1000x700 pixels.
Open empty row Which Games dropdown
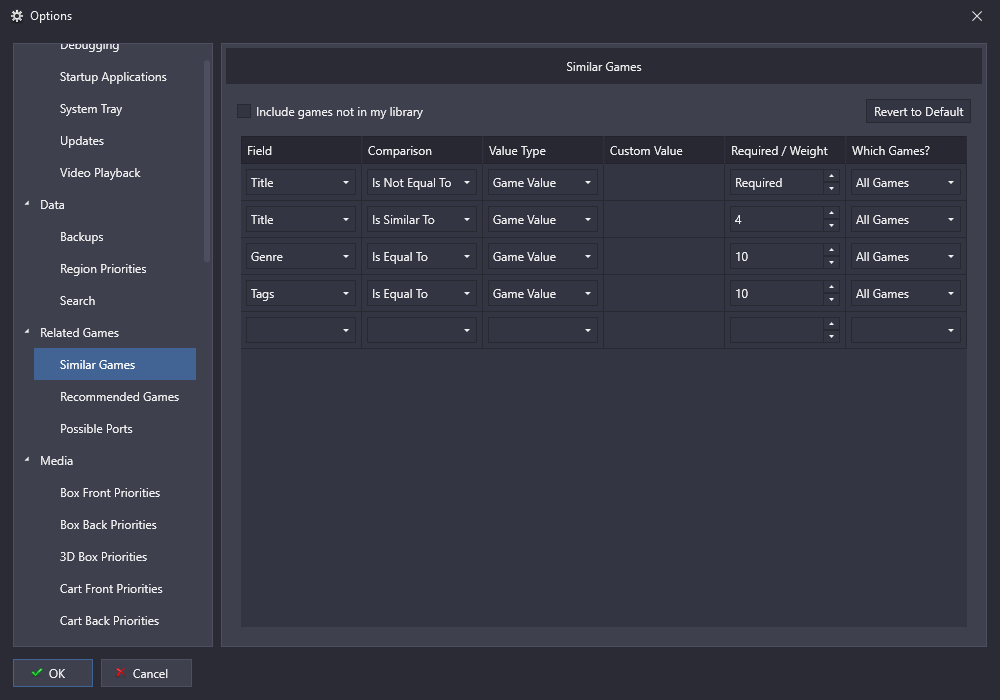(906, 330)
